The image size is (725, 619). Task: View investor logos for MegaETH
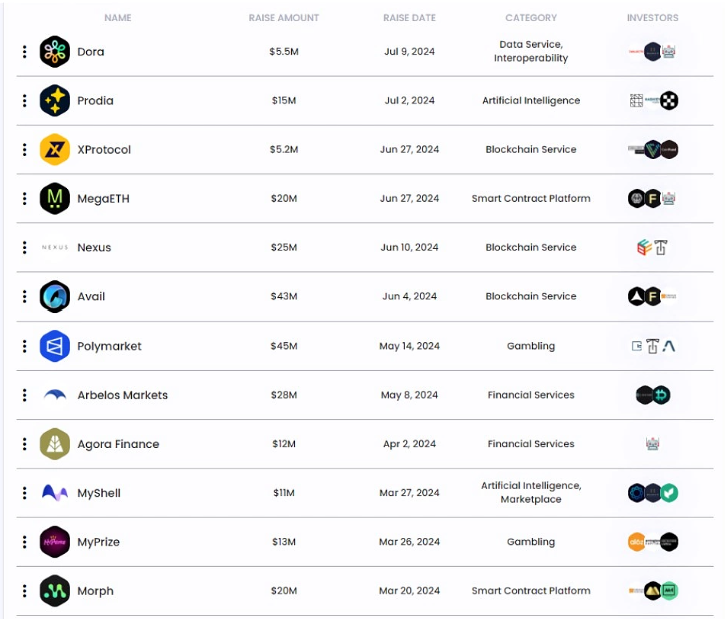coord(652,199)
